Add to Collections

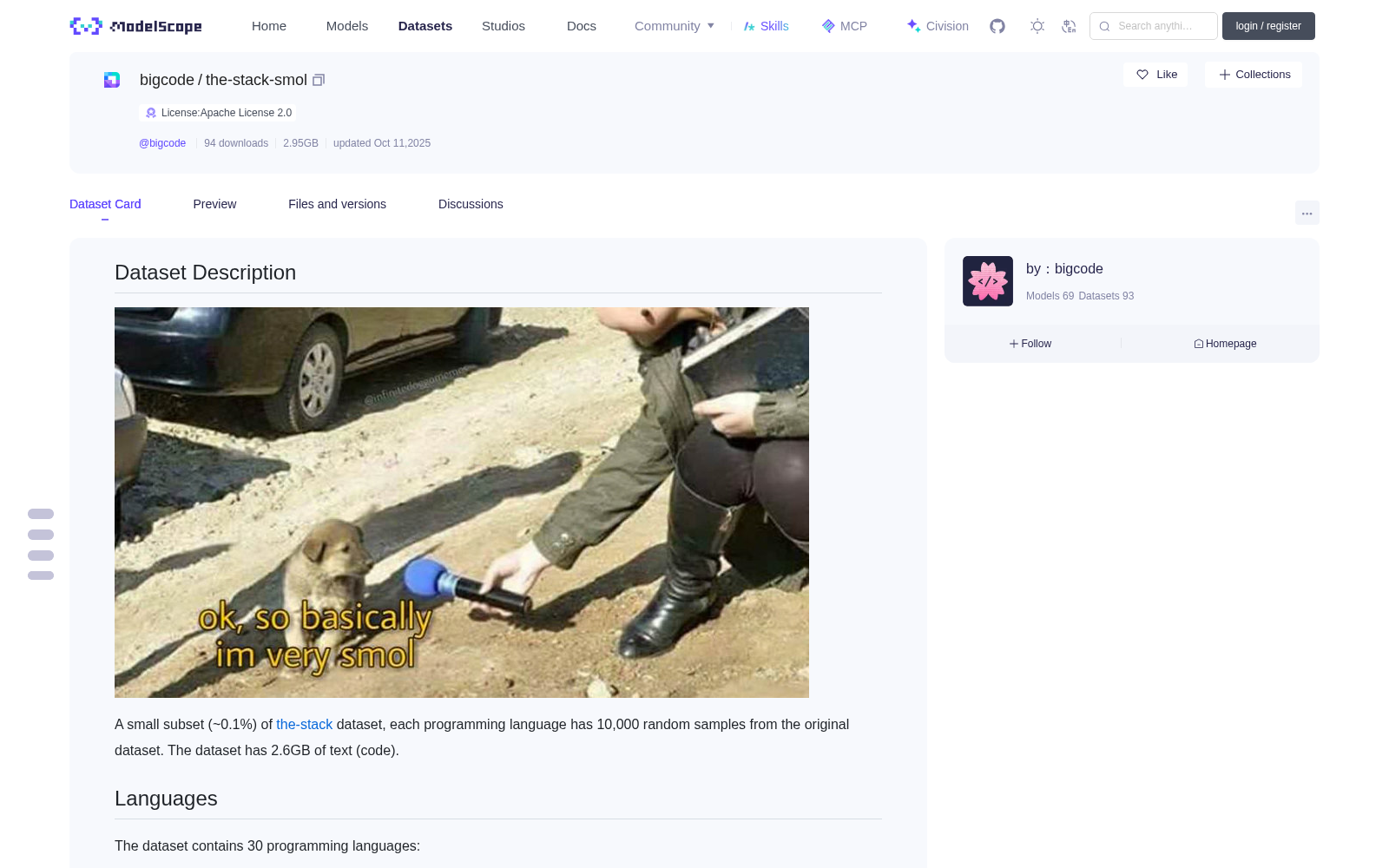[1254, 75]
